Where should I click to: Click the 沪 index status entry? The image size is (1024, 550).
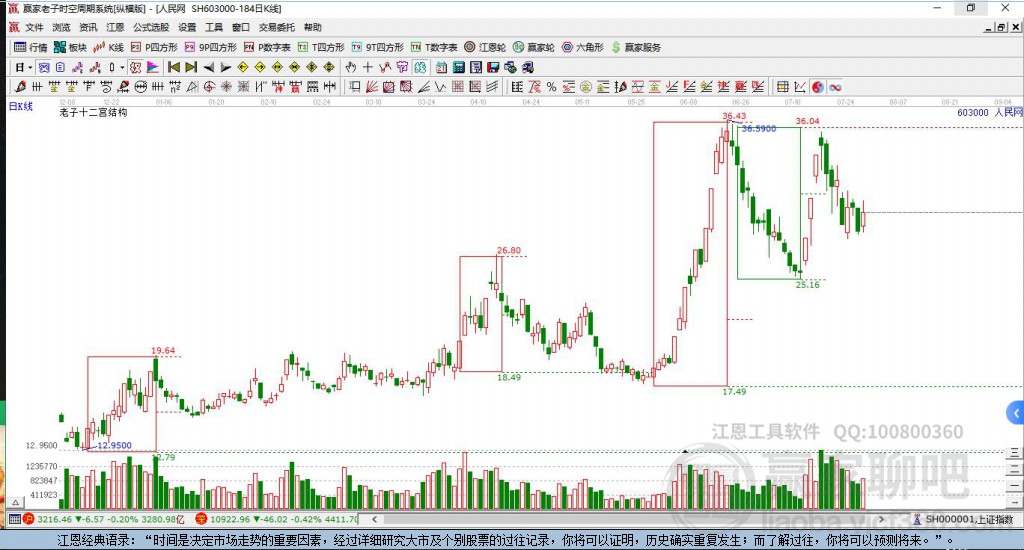click(x=106, y=519)
